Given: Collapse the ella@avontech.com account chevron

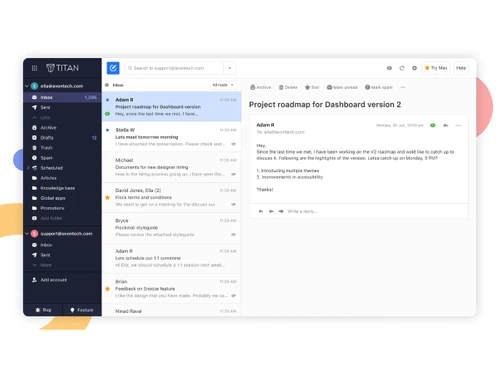Looking at the screenshot, I should [27, 86].
